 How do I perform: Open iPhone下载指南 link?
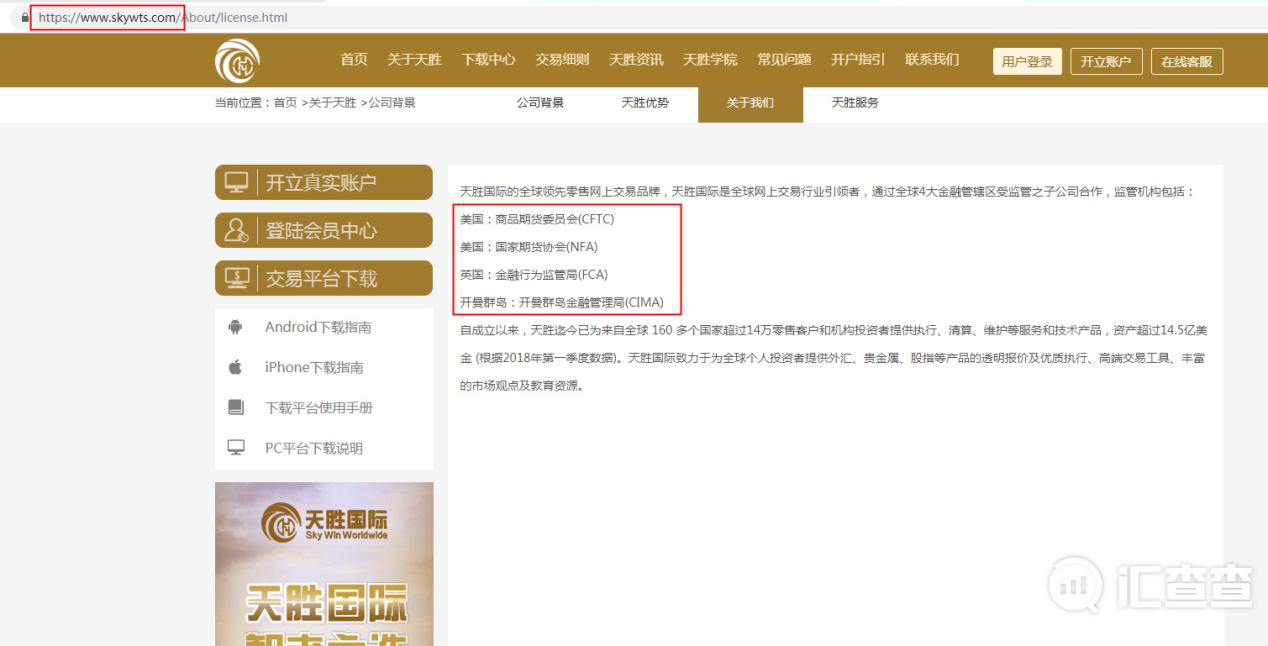[x=314, y=367]
